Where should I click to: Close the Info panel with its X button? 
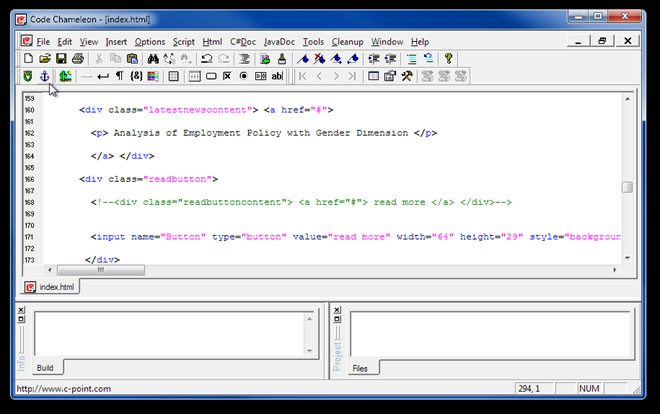coord(21,310)
